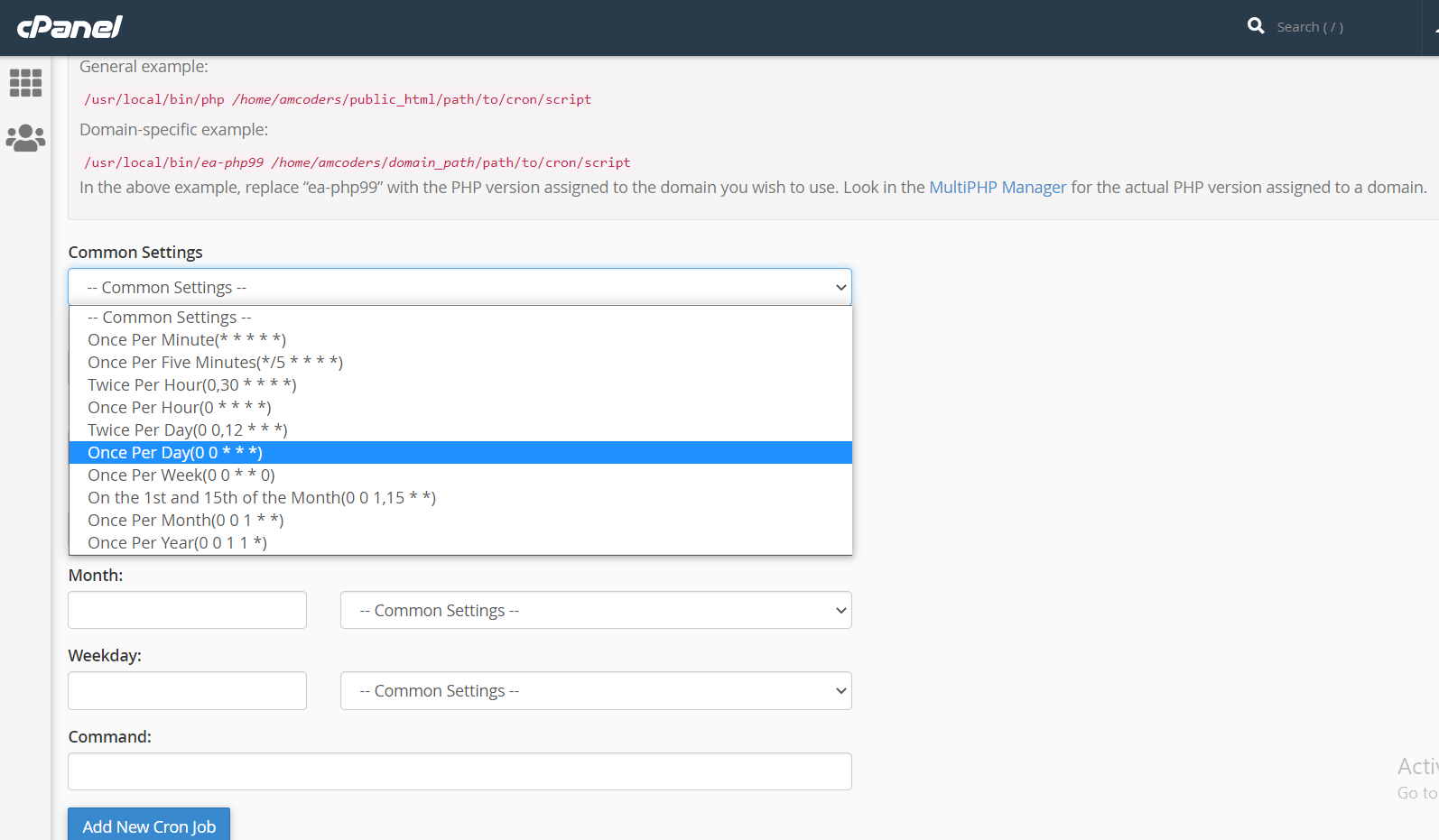Click the search magnifier icon
1439x840 pixels.
1255,26
